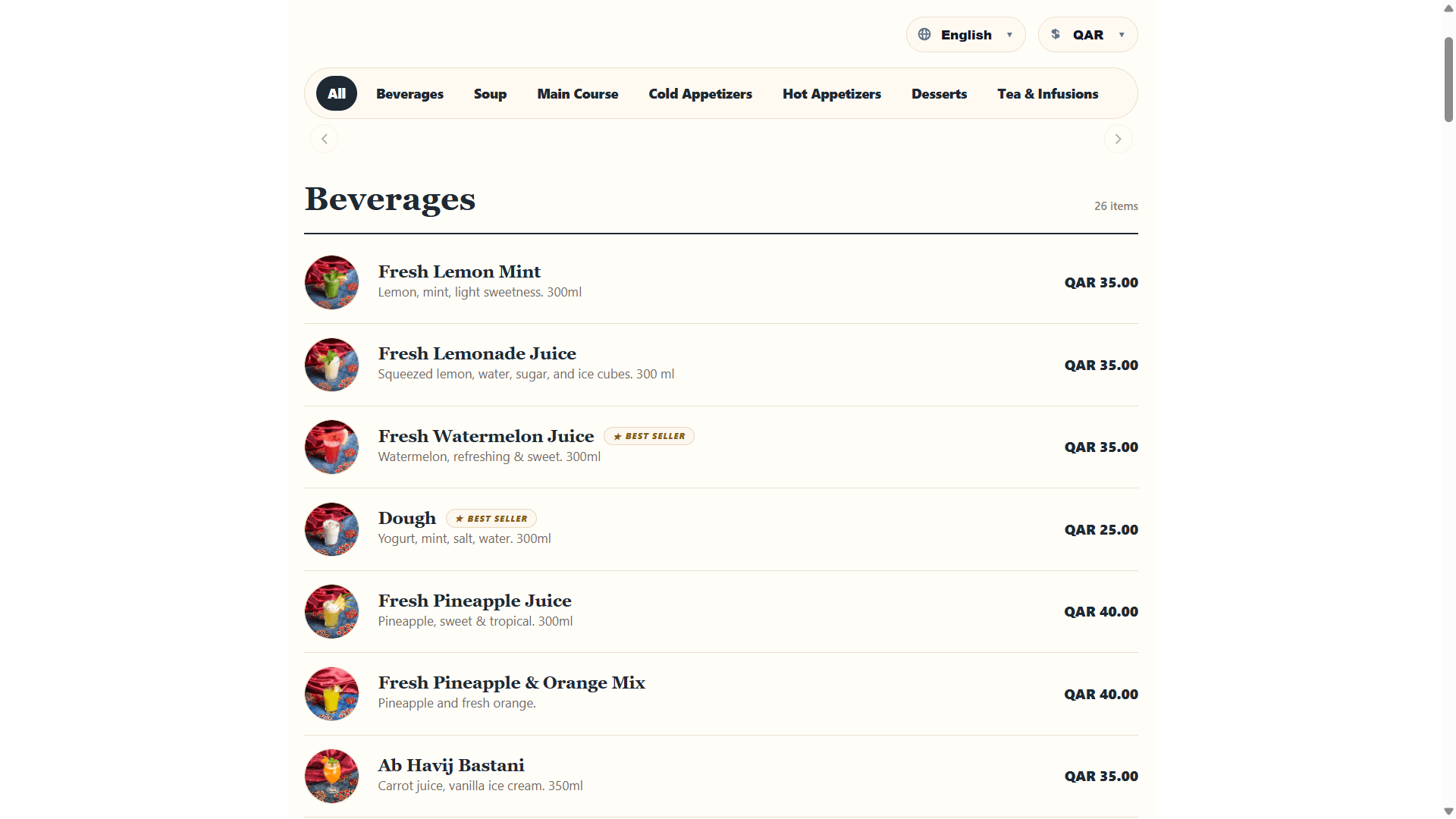Screen dimensions: 1456x819
Task: Select the Ab Havij Bastani title
Action: pos(451,765)
